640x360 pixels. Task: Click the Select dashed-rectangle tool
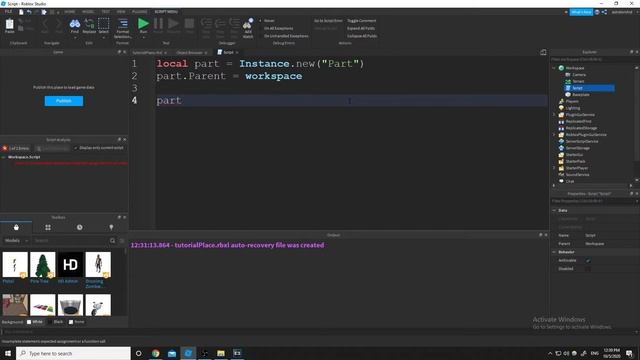pyautogui.click(x=104, y=24)
